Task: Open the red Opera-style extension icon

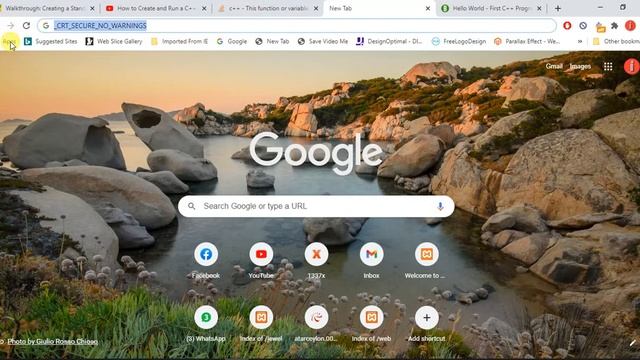Action: point(567,26)
